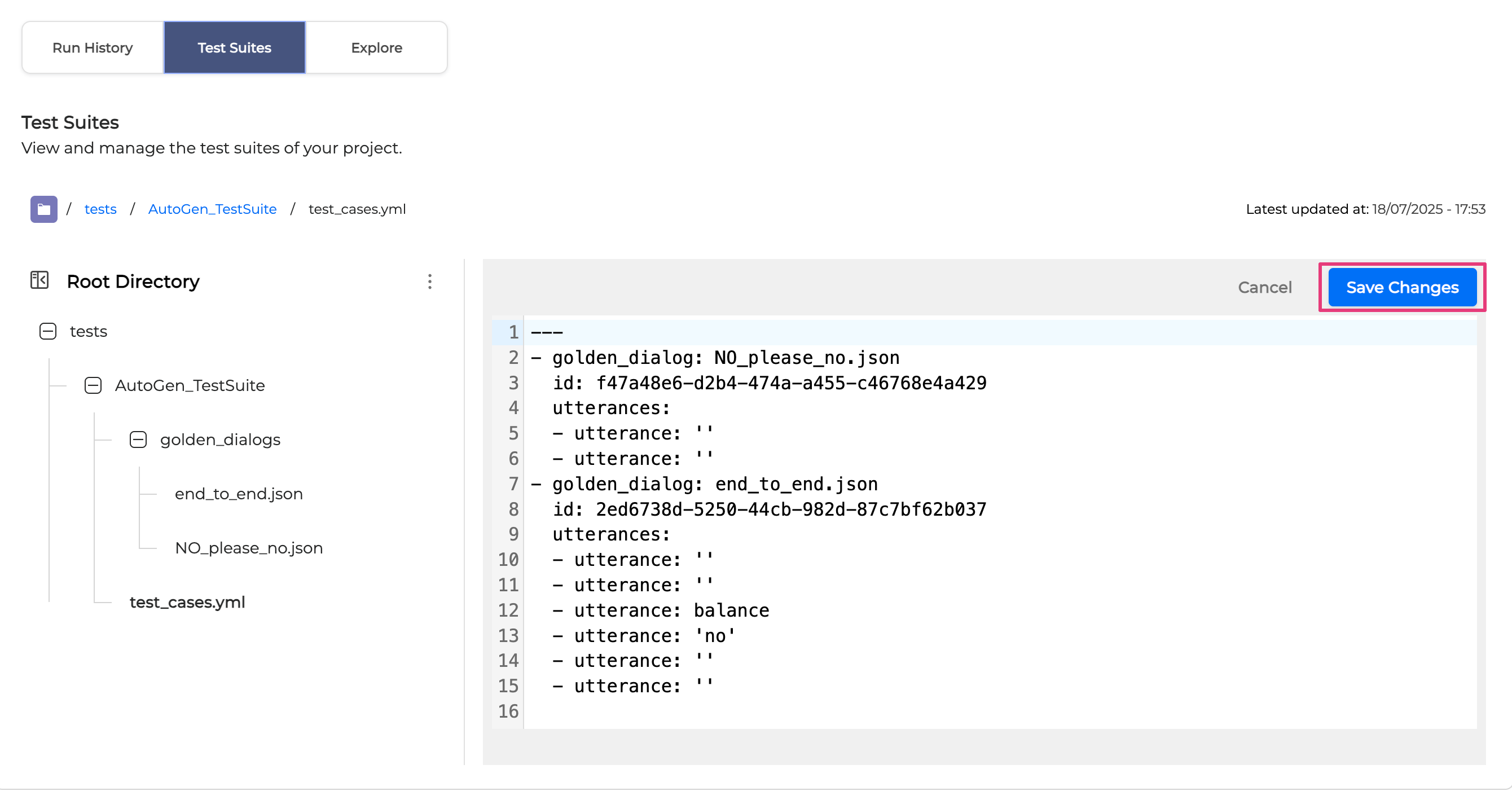Click the Save Changes button

point(1401,288)
